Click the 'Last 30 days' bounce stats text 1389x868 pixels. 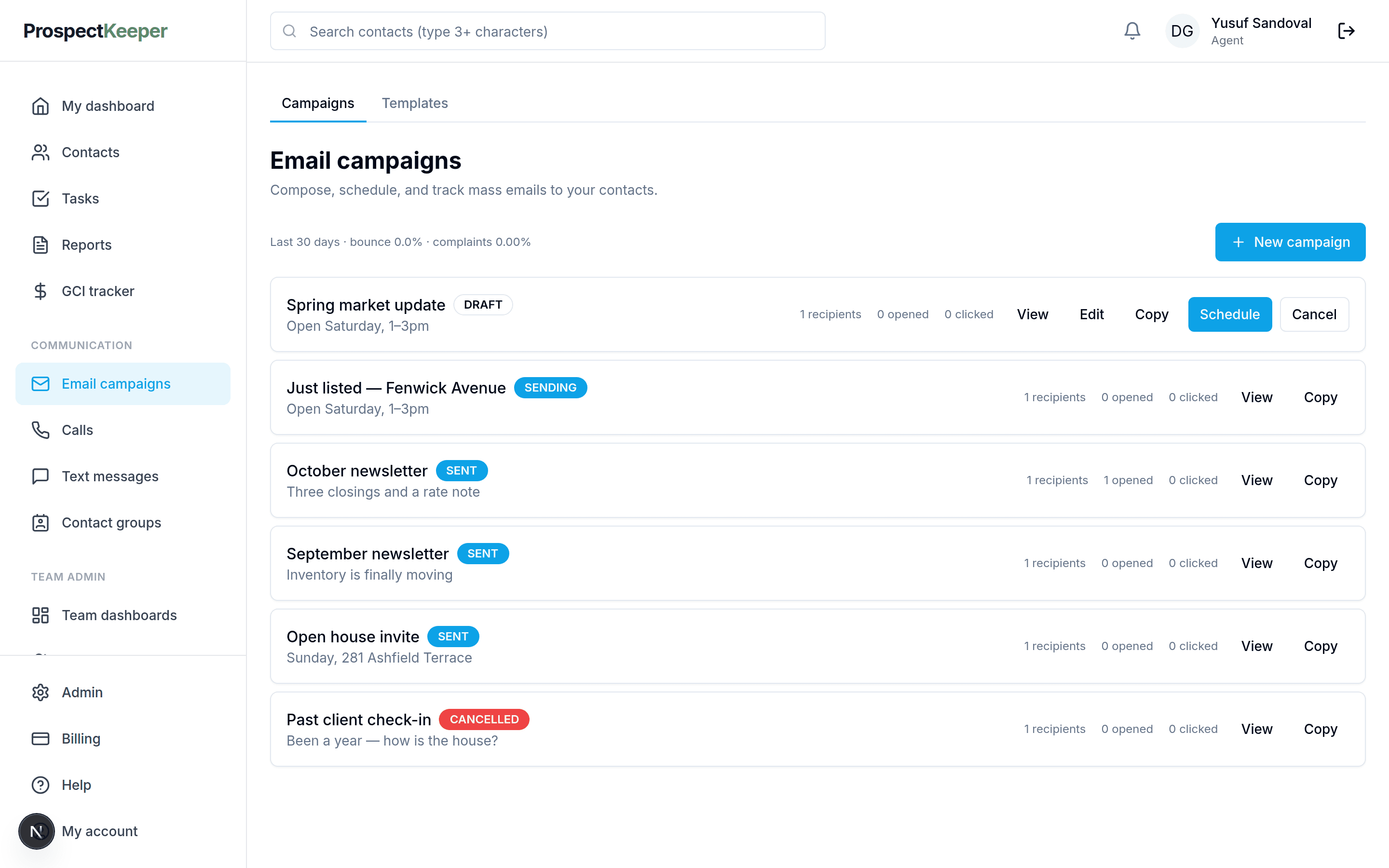(400, 242)
